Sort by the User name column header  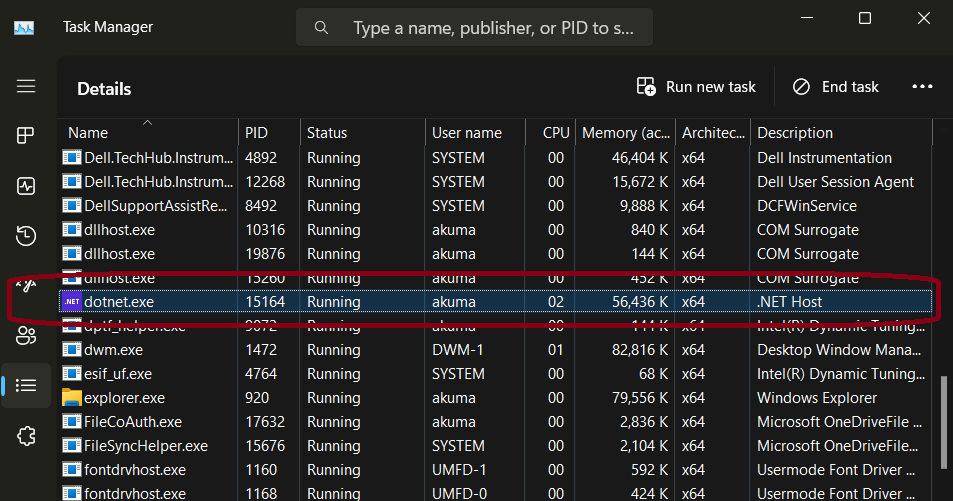click(475, 133)
